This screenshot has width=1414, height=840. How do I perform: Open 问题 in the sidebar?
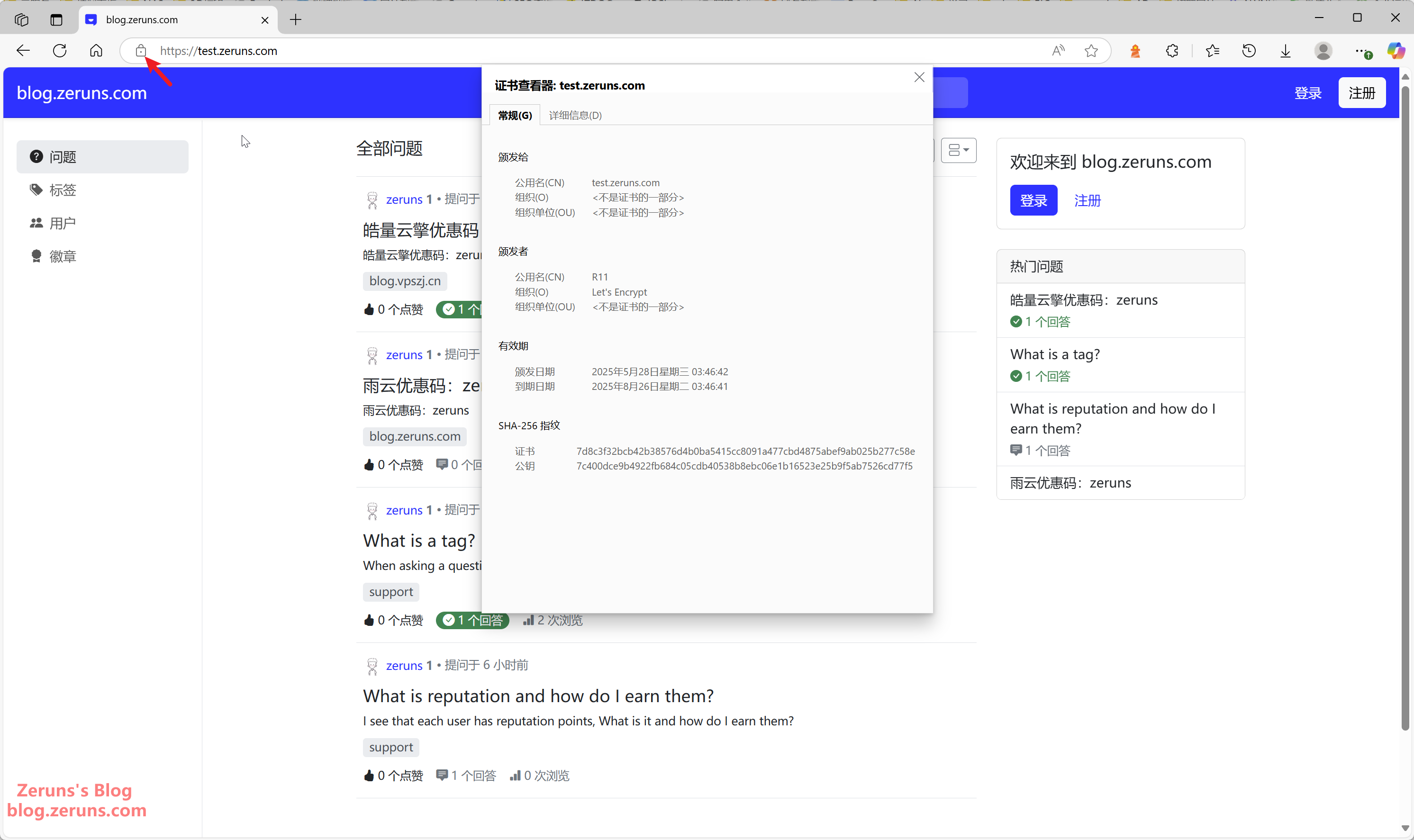tap(102, 157)
